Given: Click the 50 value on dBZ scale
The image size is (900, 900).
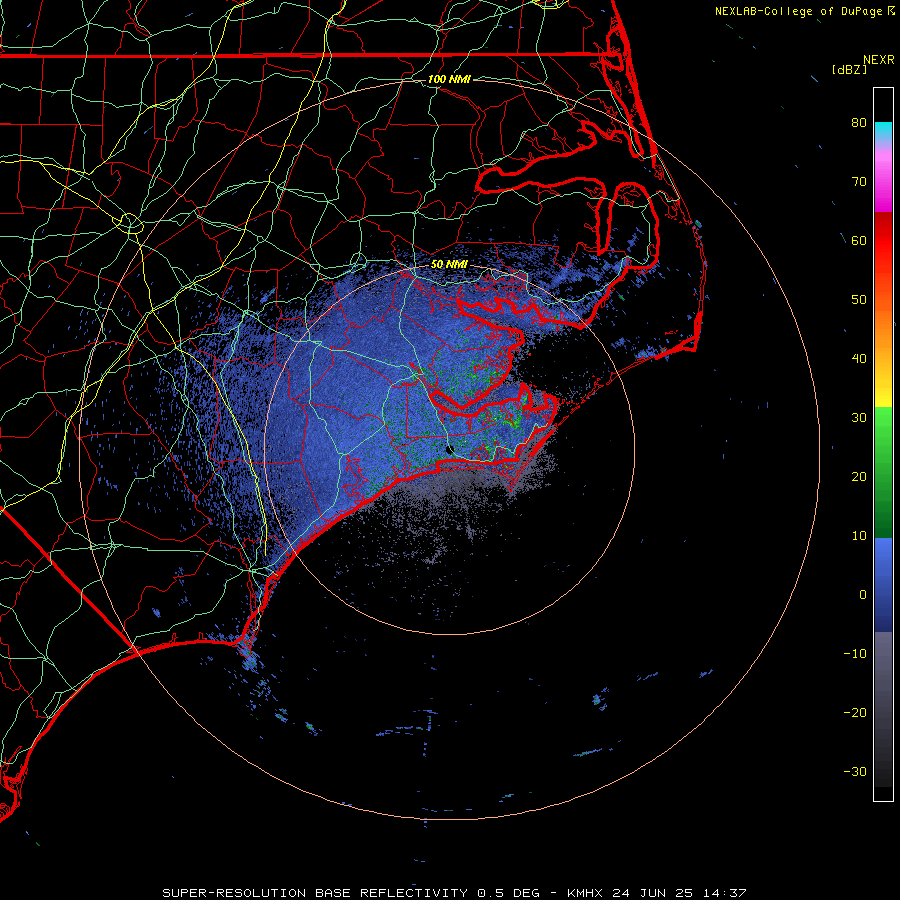Looking at the screenshot, I should (859, 299).
